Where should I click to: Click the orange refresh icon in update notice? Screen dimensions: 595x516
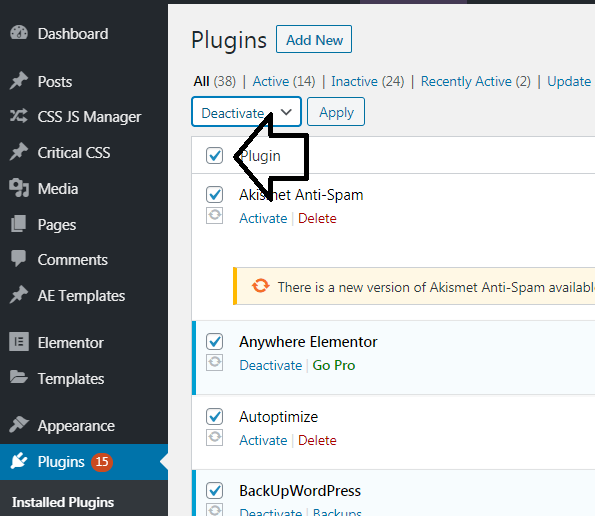[x=261, y=286]
